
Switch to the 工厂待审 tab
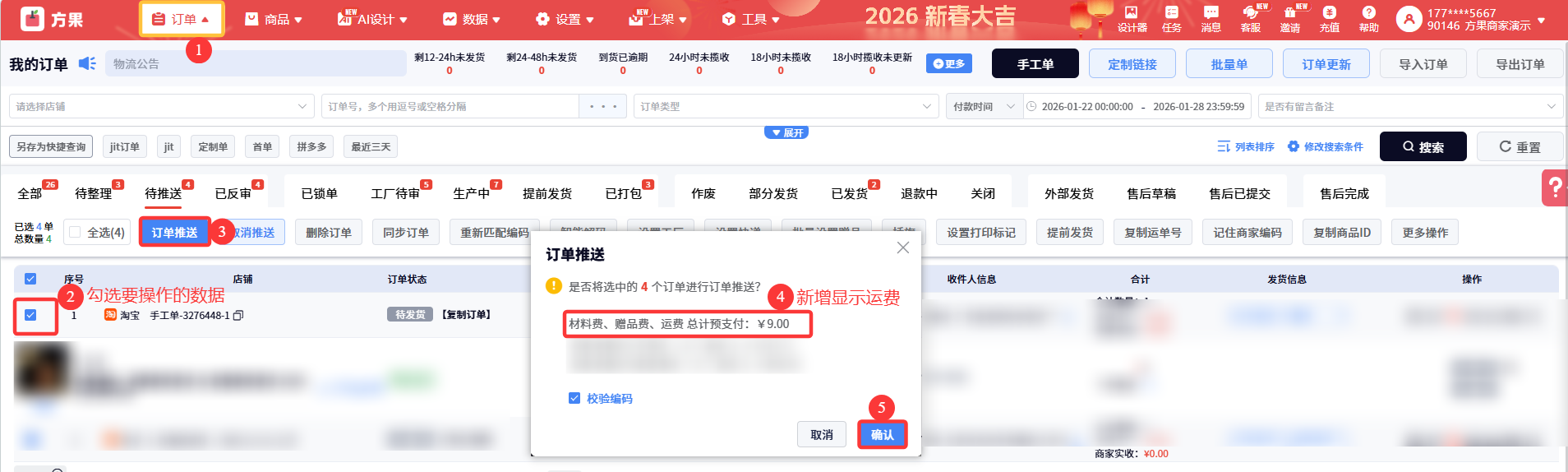[395, 193]
